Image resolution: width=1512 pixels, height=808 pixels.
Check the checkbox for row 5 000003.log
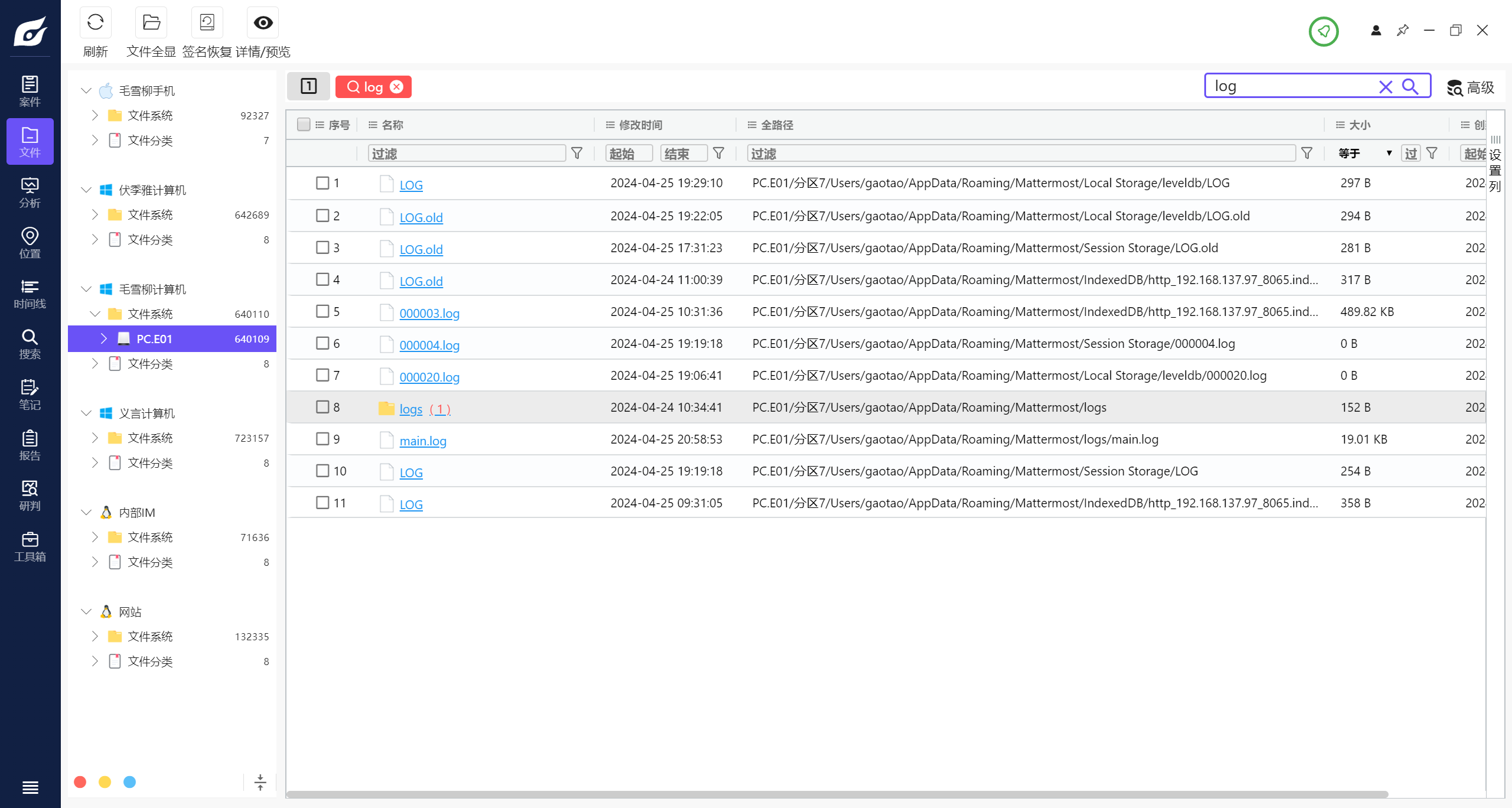(322, 311)
